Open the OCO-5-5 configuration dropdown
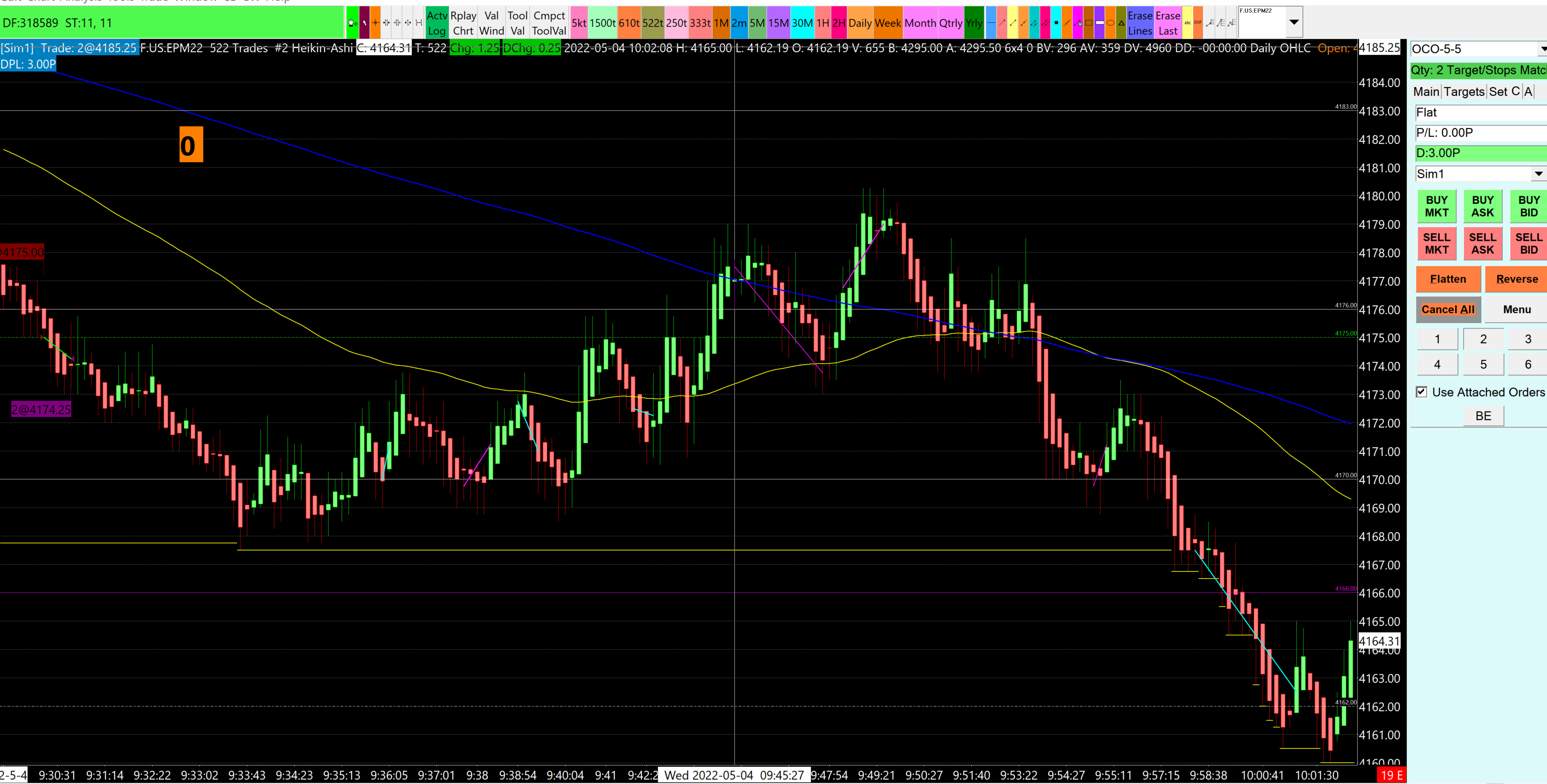 tap(1542, 49)
